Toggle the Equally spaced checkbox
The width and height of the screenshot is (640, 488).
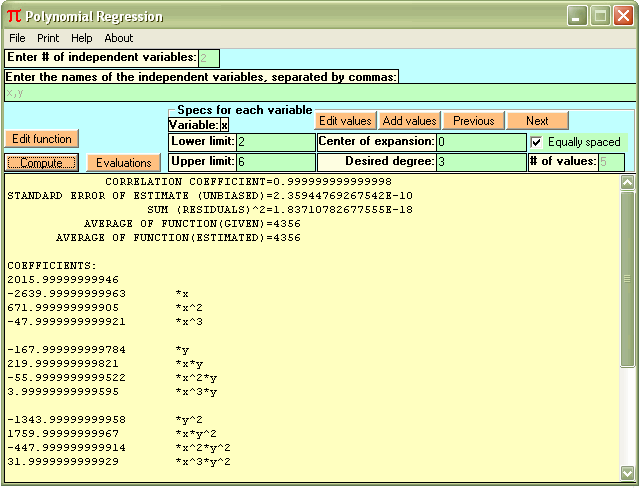(x=537, y=142)
